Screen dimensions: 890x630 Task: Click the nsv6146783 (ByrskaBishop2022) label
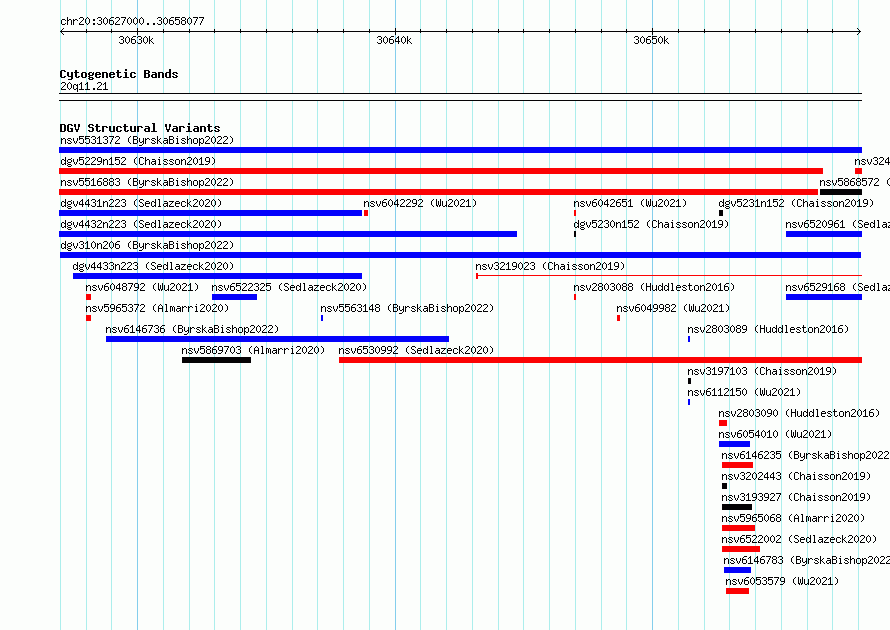click(x=807, y=560)
